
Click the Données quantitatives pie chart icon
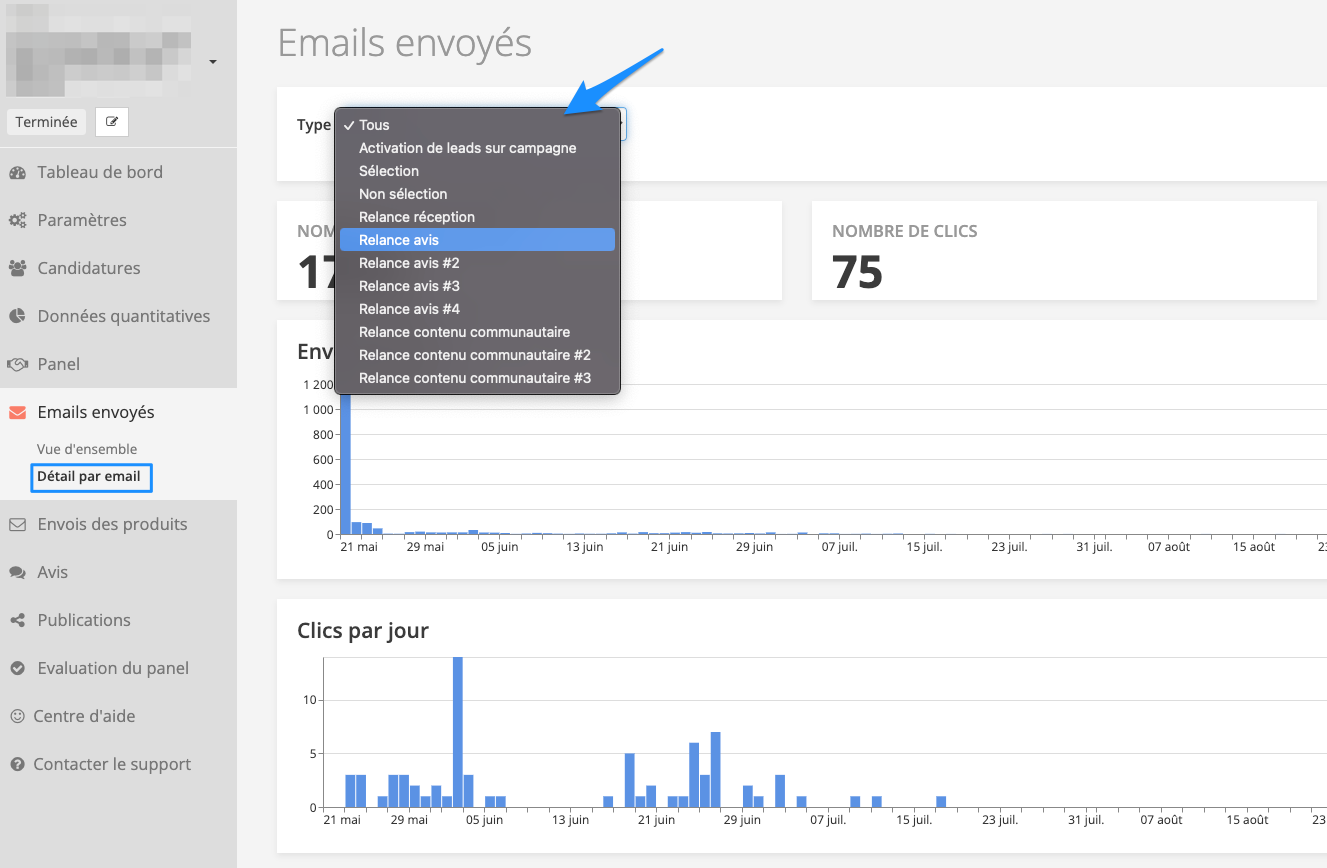coord(17,316)
